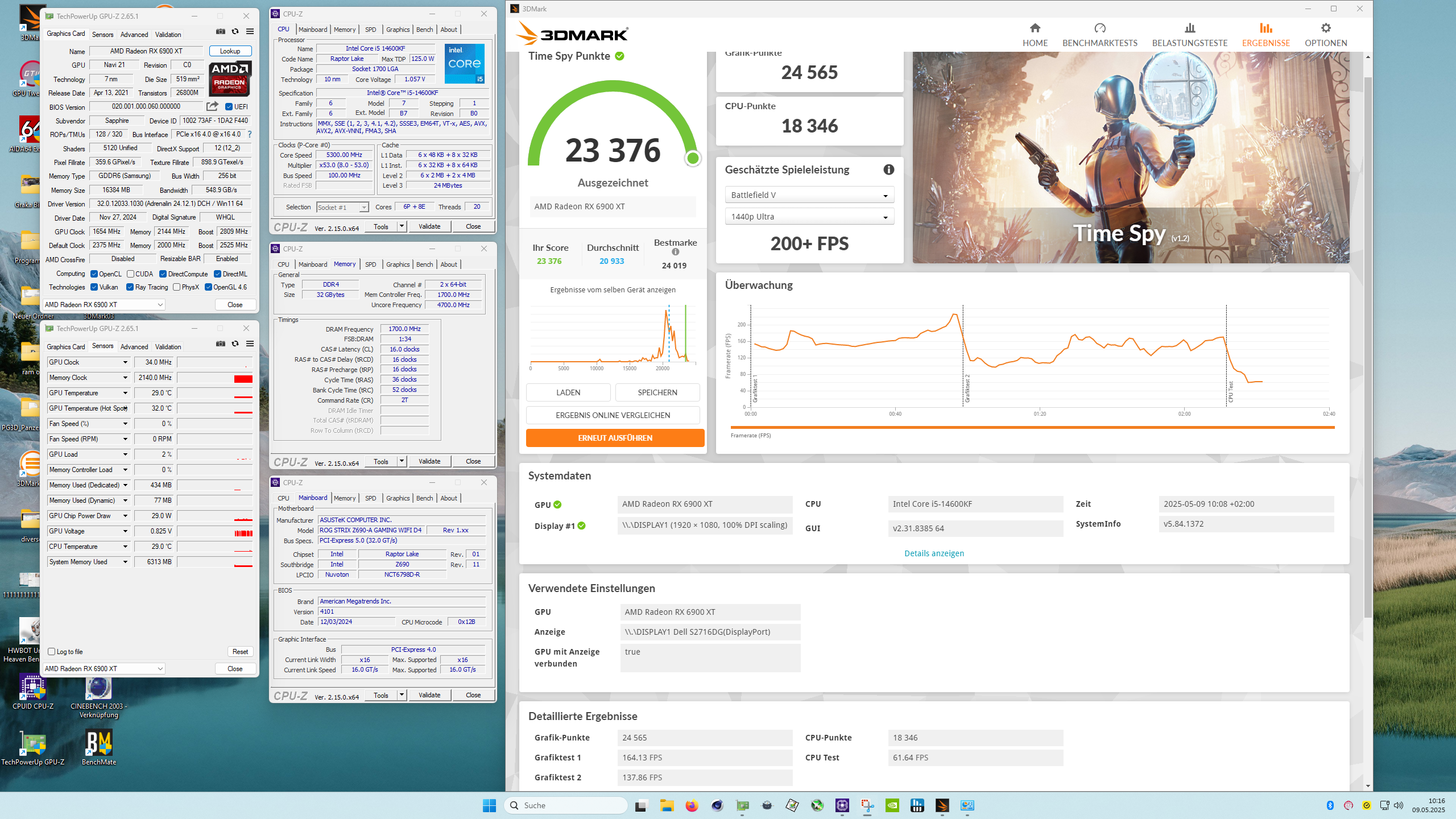
Task: Click Time Spy hero image
Action: 1131,157
